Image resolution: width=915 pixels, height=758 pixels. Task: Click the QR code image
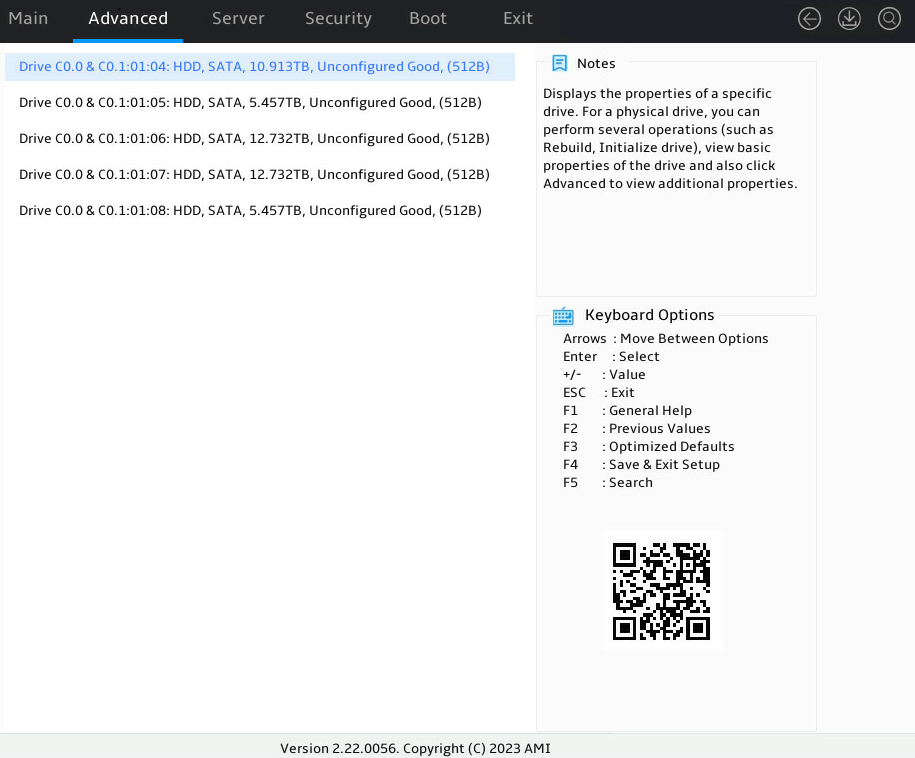tap(662, 591)
